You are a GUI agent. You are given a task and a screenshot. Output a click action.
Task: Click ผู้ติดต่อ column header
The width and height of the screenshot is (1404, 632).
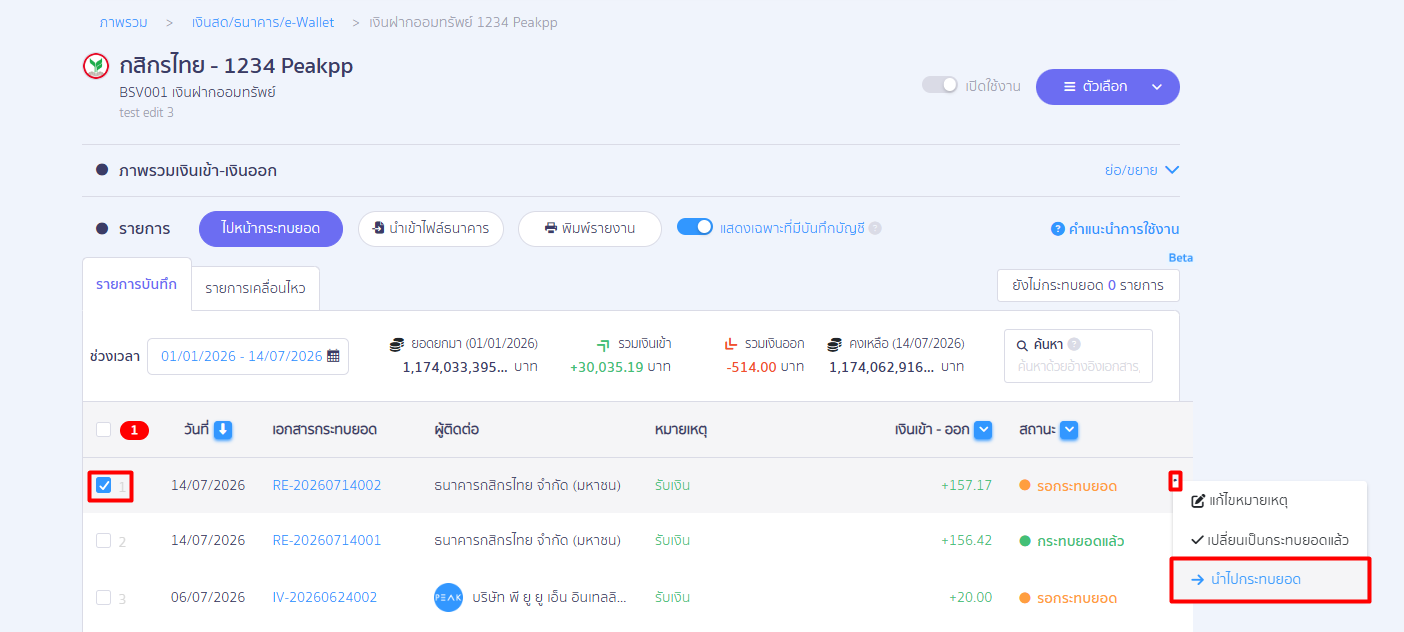(x=457, y=430)
